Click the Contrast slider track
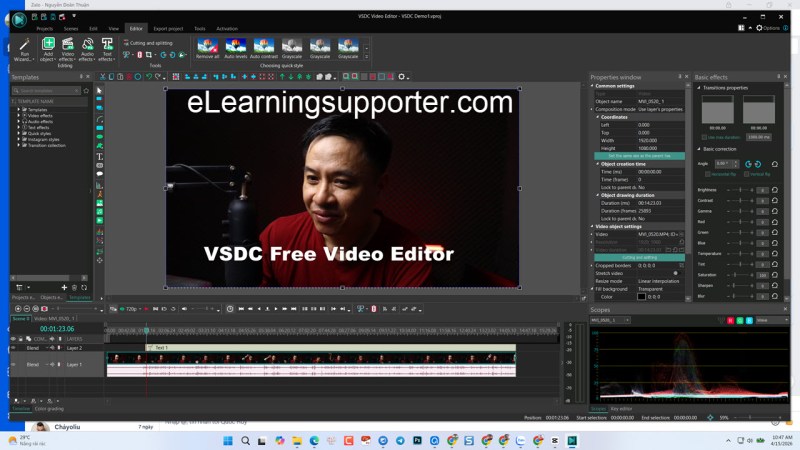This screenshot has width=800, height=450. point(740,201)
